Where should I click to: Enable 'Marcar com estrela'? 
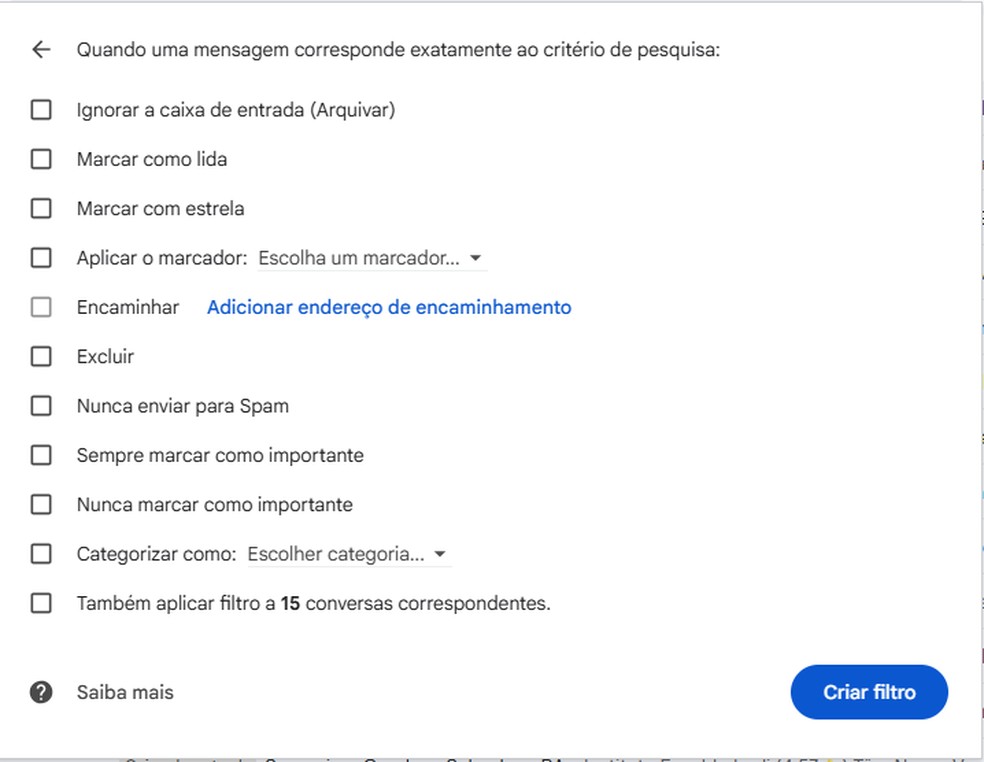point(40,208)
